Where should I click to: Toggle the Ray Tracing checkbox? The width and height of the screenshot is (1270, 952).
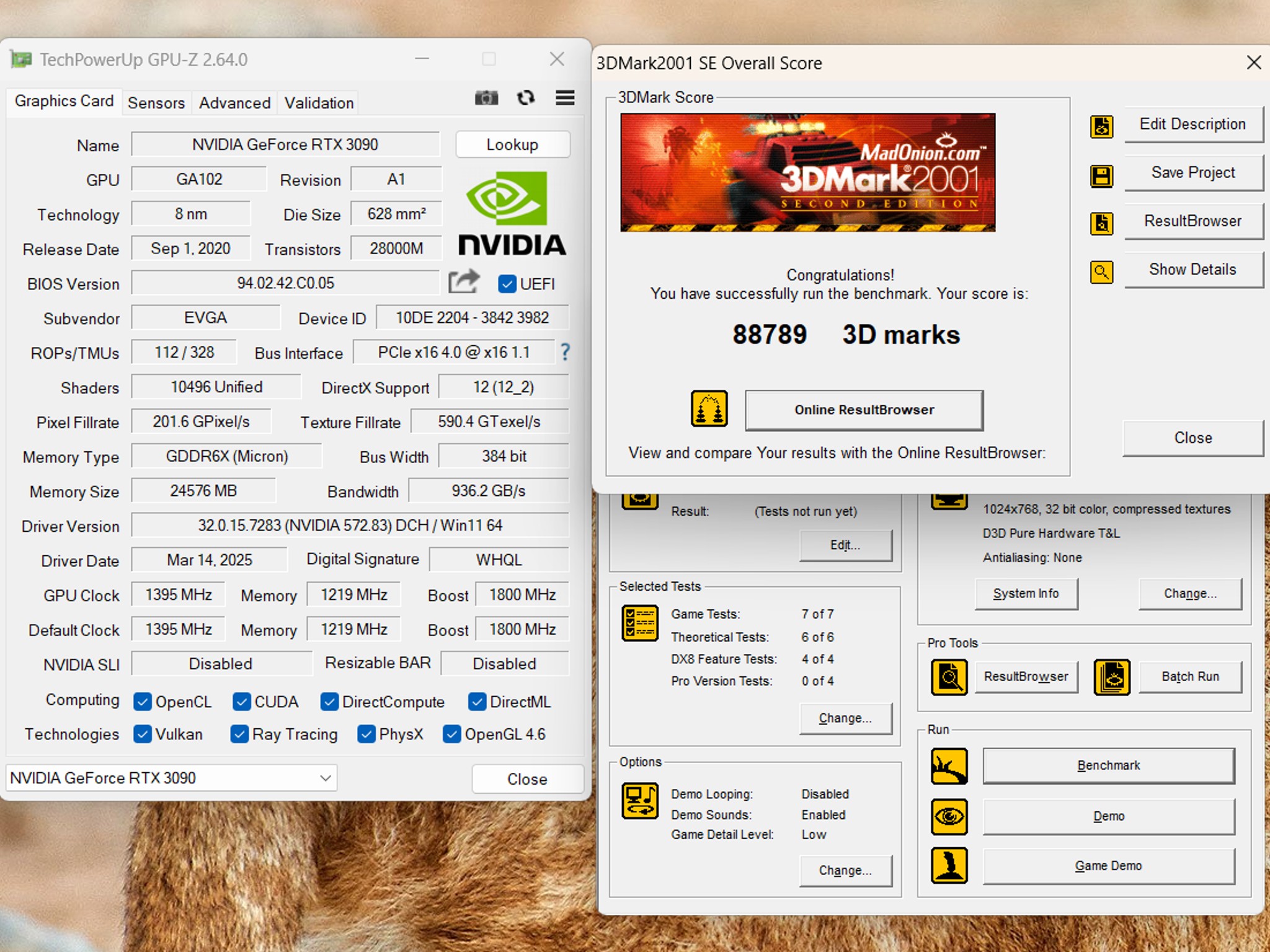click(x=239, y=734)
